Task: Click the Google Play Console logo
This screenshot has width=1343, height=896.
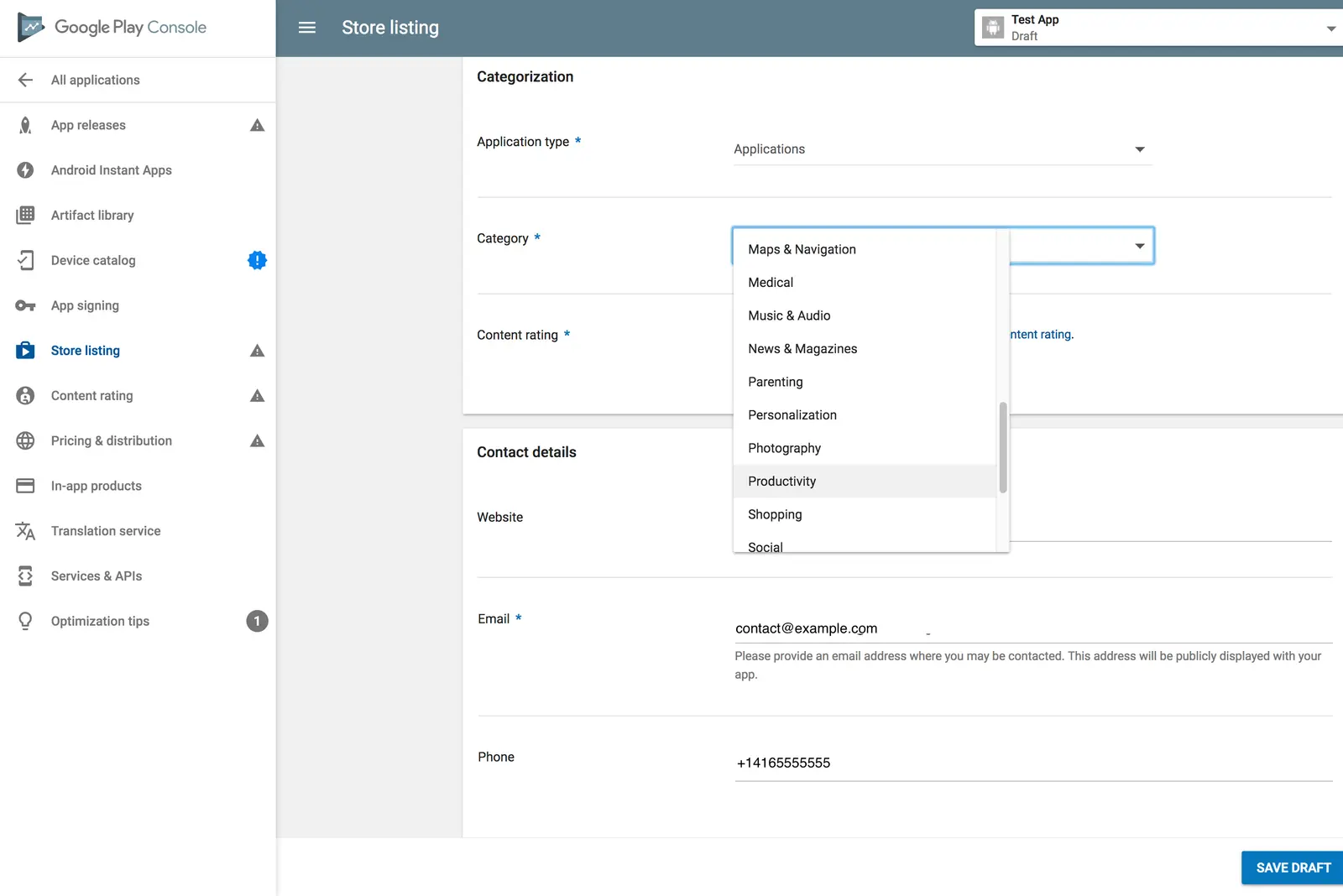Action: click(112, 28)
